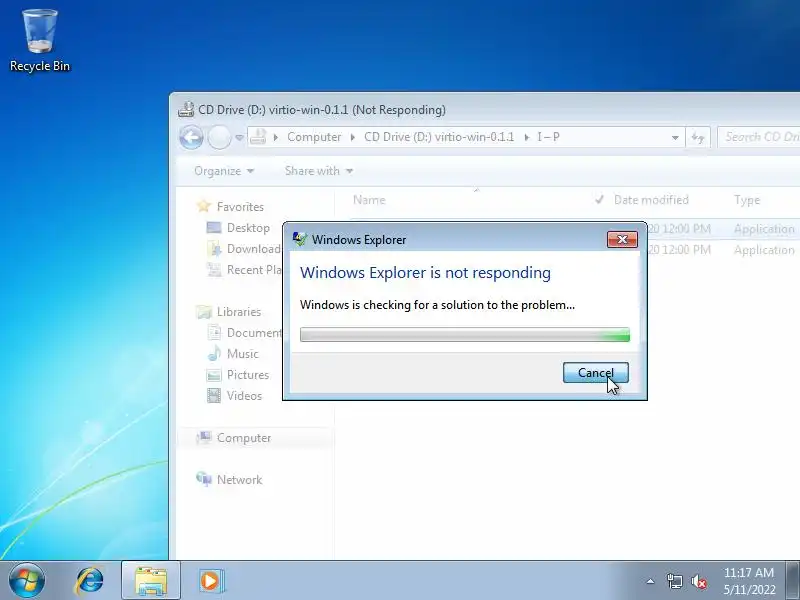Select Computer in navigation pane

(x=244, y=438)
